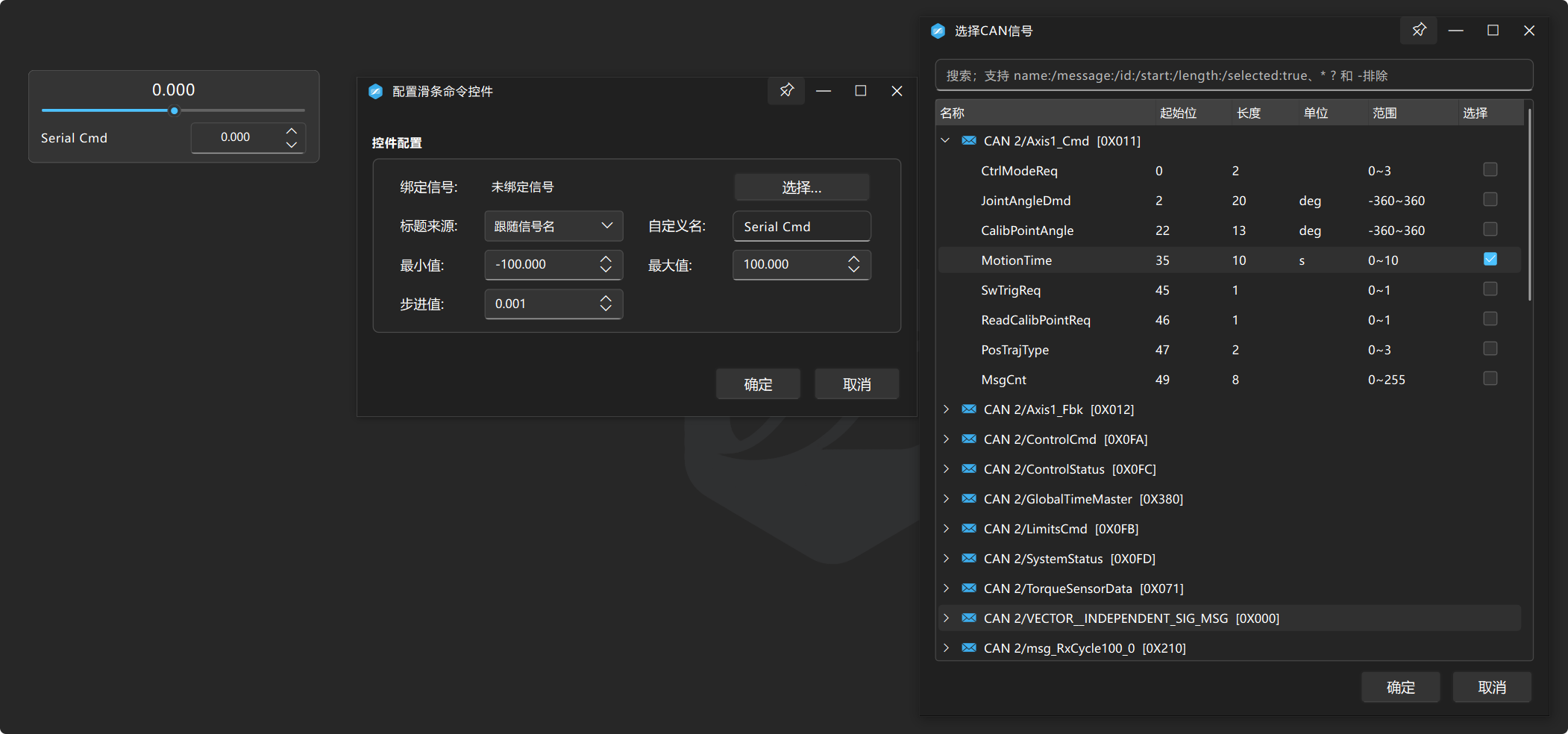Screen dimensions: 1568x734
Task: Click the app logo in 配置滑条命令控件 title
Action: 375,91
